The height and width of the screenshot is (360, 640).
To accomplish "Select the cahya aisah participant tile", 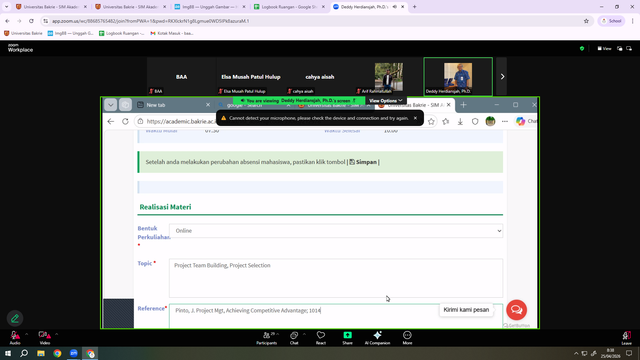I will (x=320, y=77).
